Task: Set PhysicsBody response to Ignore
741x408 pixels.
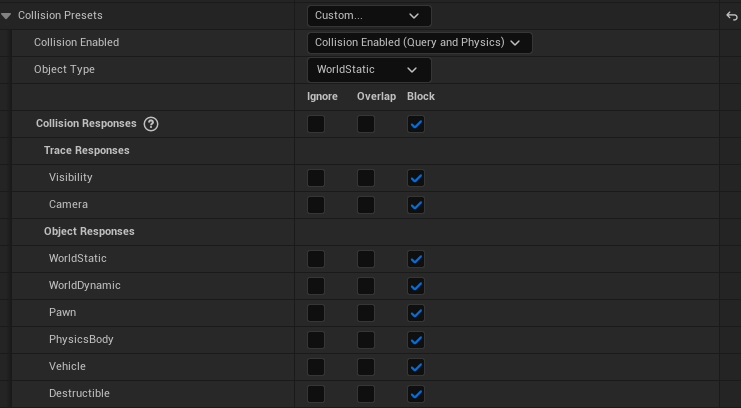Action: click(x=316, y=339)
